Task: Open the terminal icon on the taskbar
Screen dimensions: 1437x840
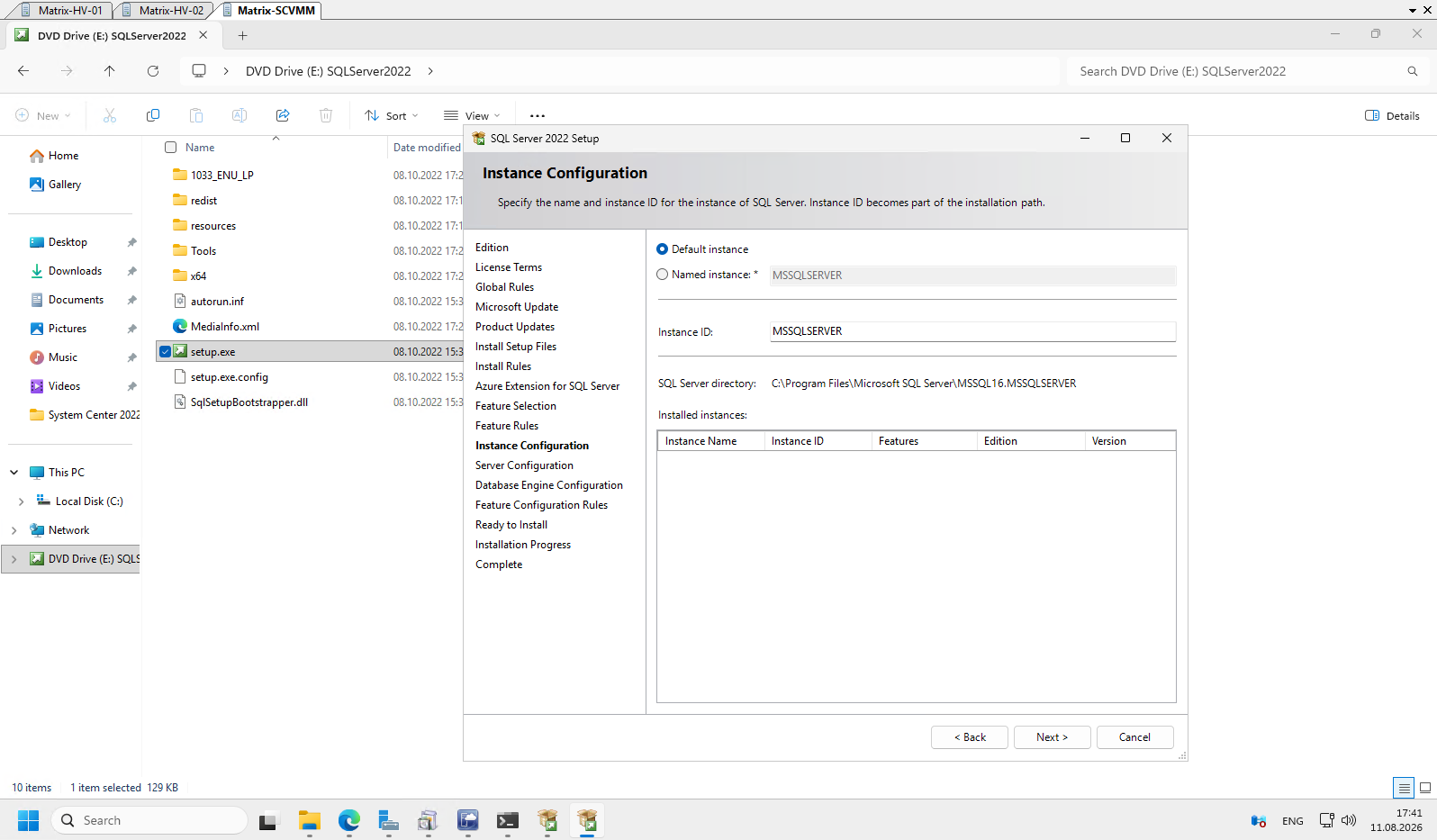Action: [x=508, y=821]
